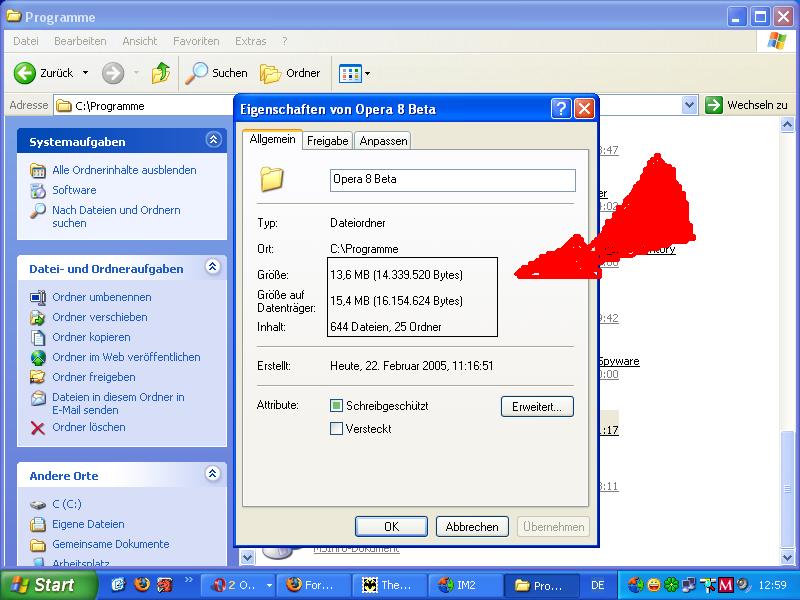
Task: Select the Allgemein tab
Action: point(272,139)
